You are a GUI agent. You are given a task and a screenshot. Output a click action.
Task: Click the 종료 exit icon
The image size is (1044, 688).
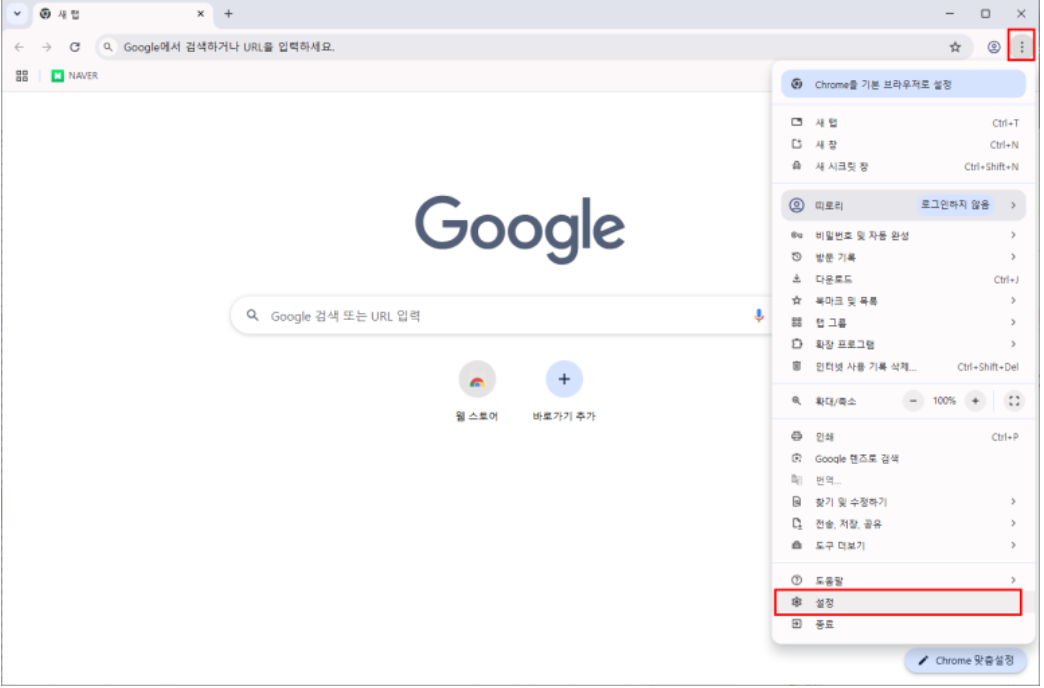pyautogui.click(x=796, y=624)
